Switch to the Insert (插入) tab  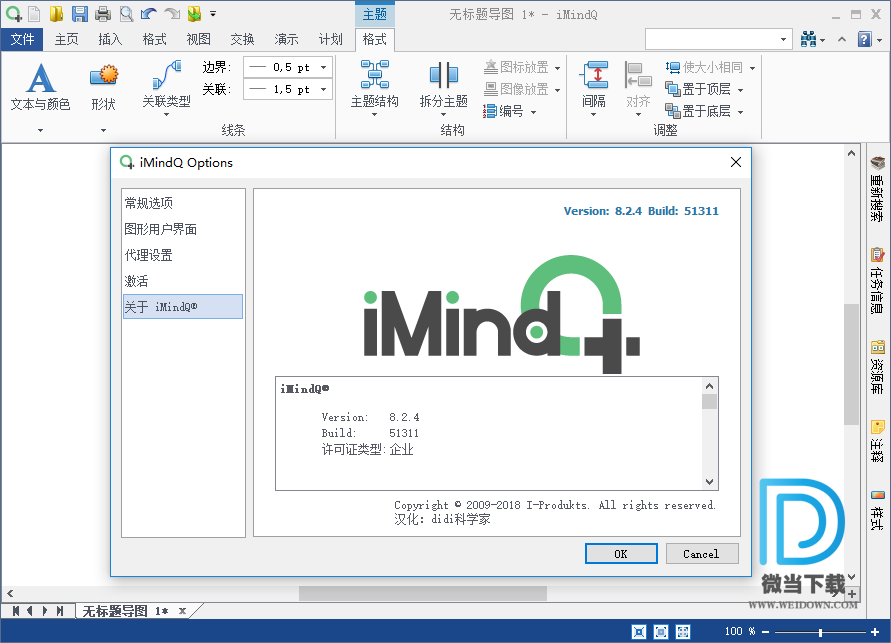(x=110, y=39)
